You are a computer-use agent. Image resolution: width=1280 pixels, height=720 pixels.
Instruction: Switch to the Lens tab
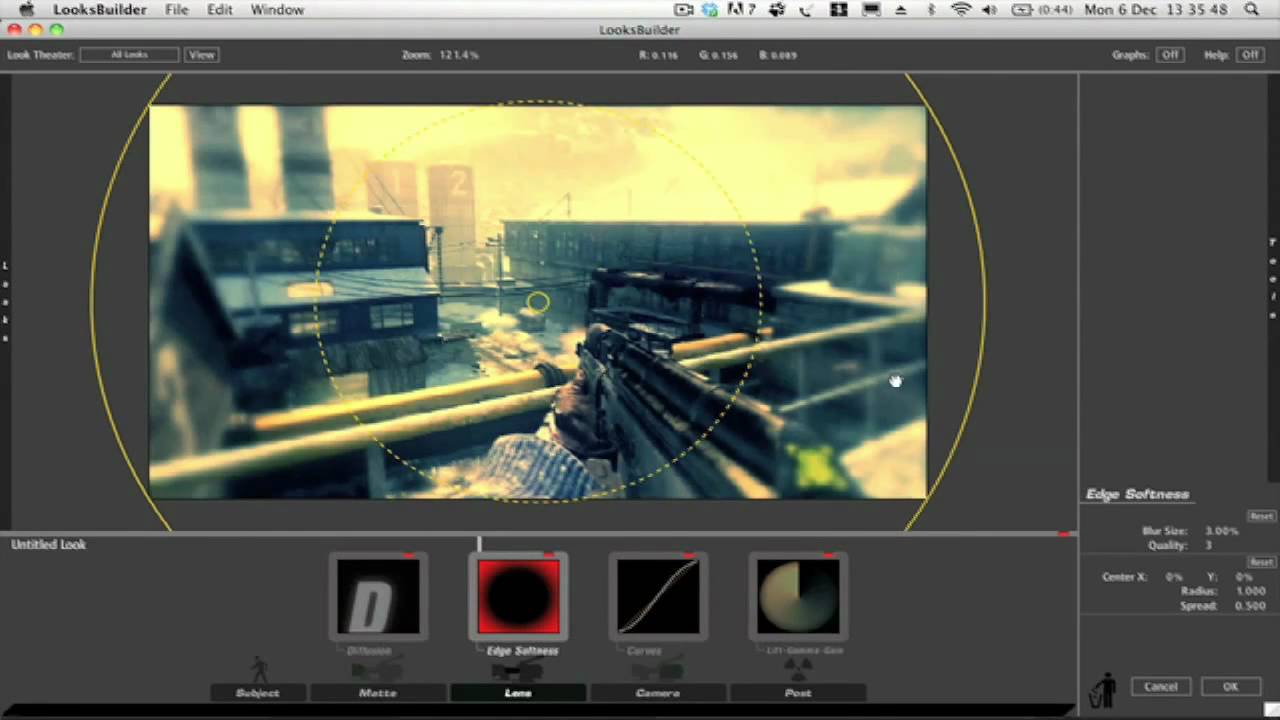point(518,692)
